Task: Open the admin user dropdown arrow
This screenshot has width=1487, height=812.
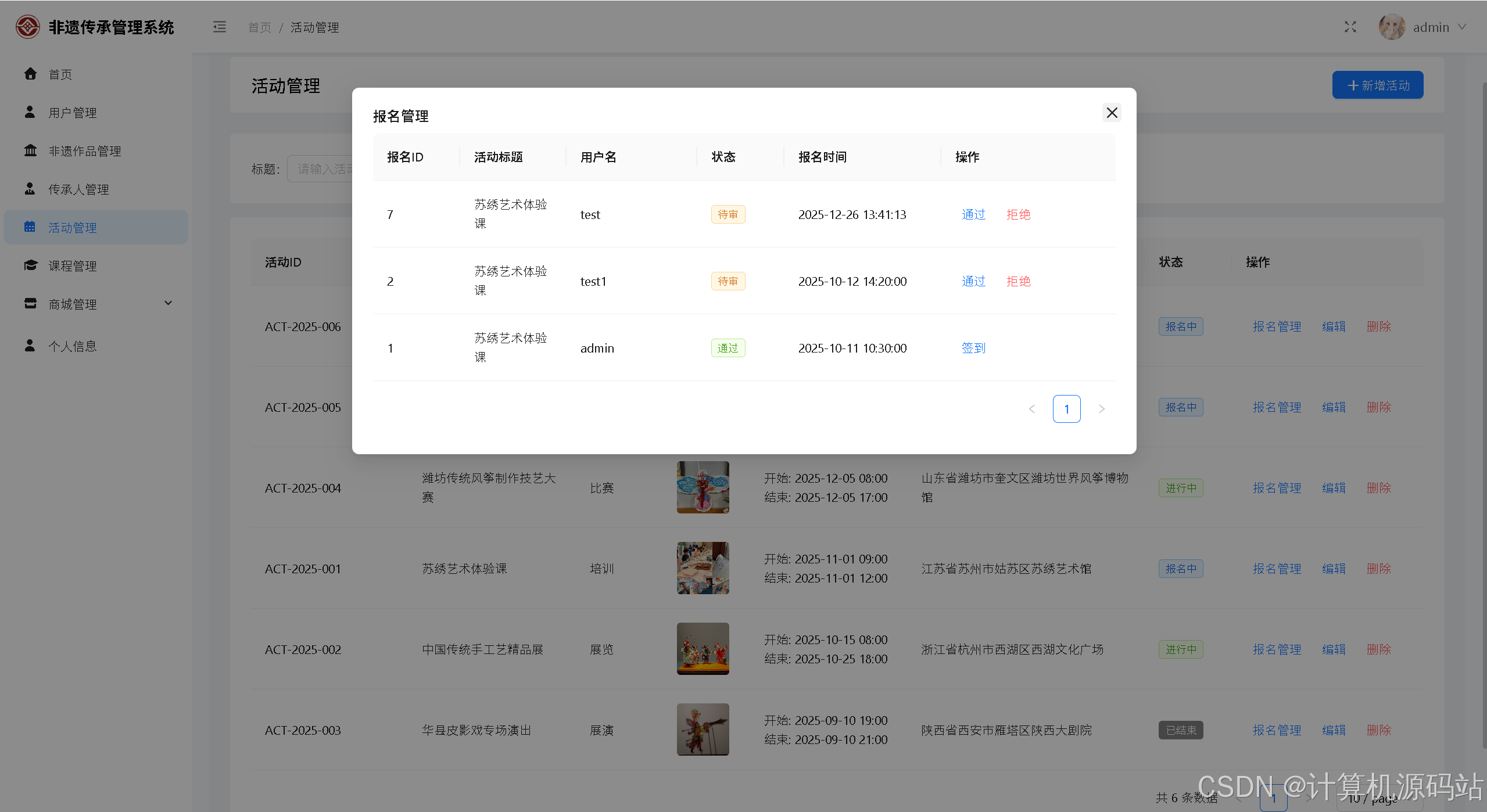Action: (x=1462, y=27)
